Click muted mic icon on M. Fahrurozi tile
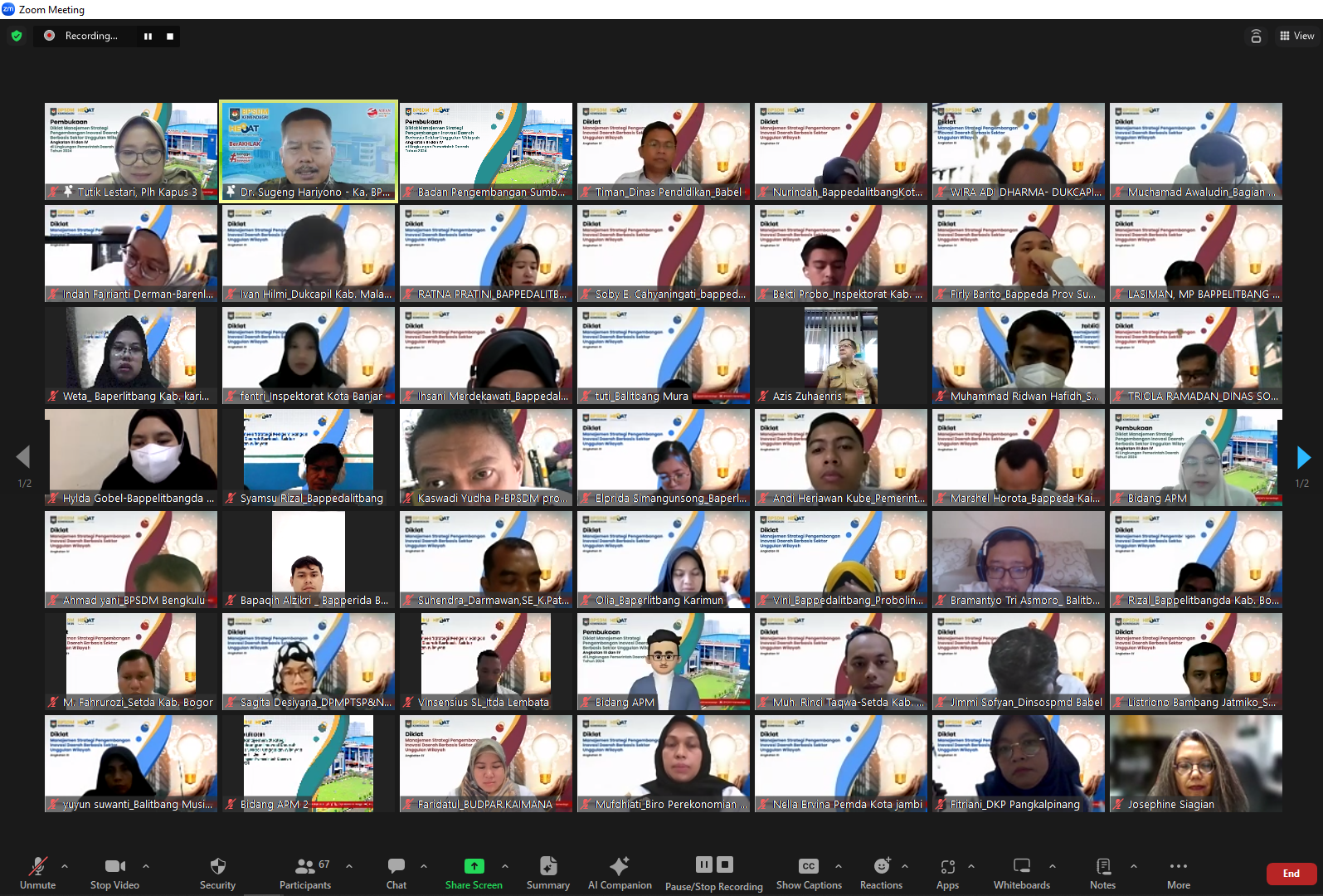Viewport: 1323px width, 896px height. 53,702
